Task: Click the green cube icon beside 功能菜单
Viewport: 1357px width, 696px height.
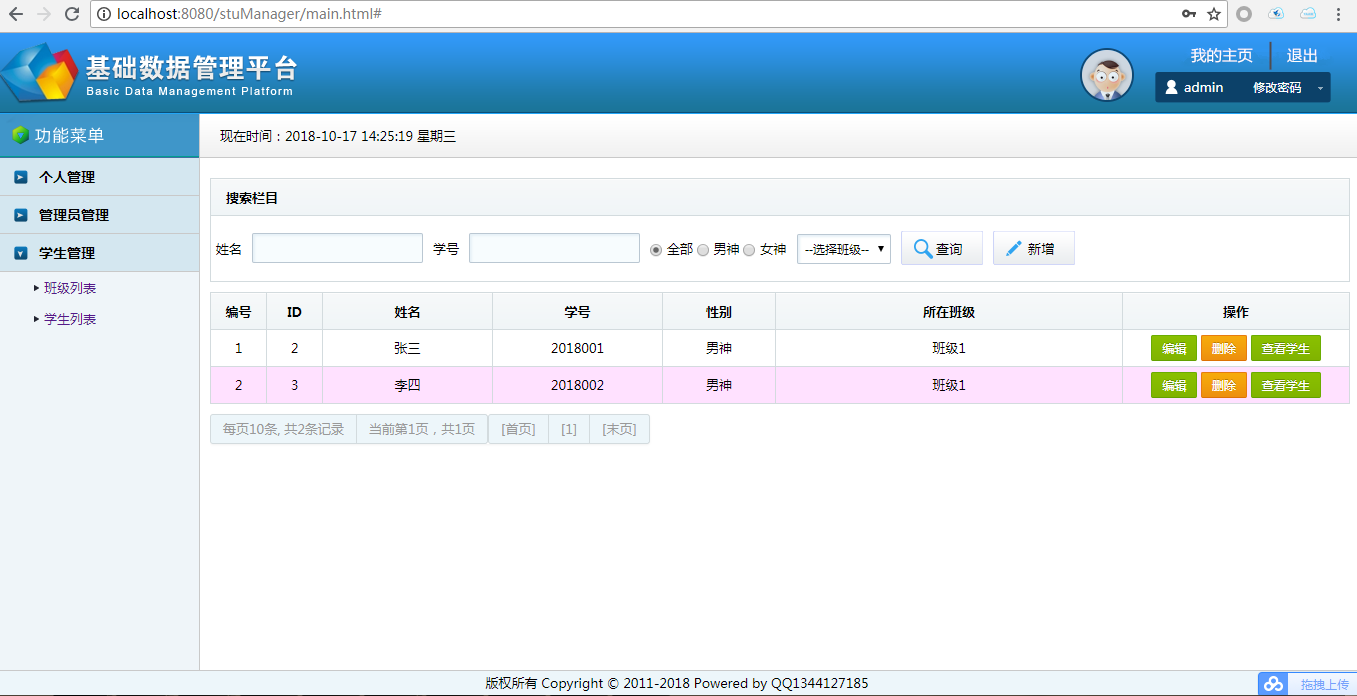Action: [20, 135]
